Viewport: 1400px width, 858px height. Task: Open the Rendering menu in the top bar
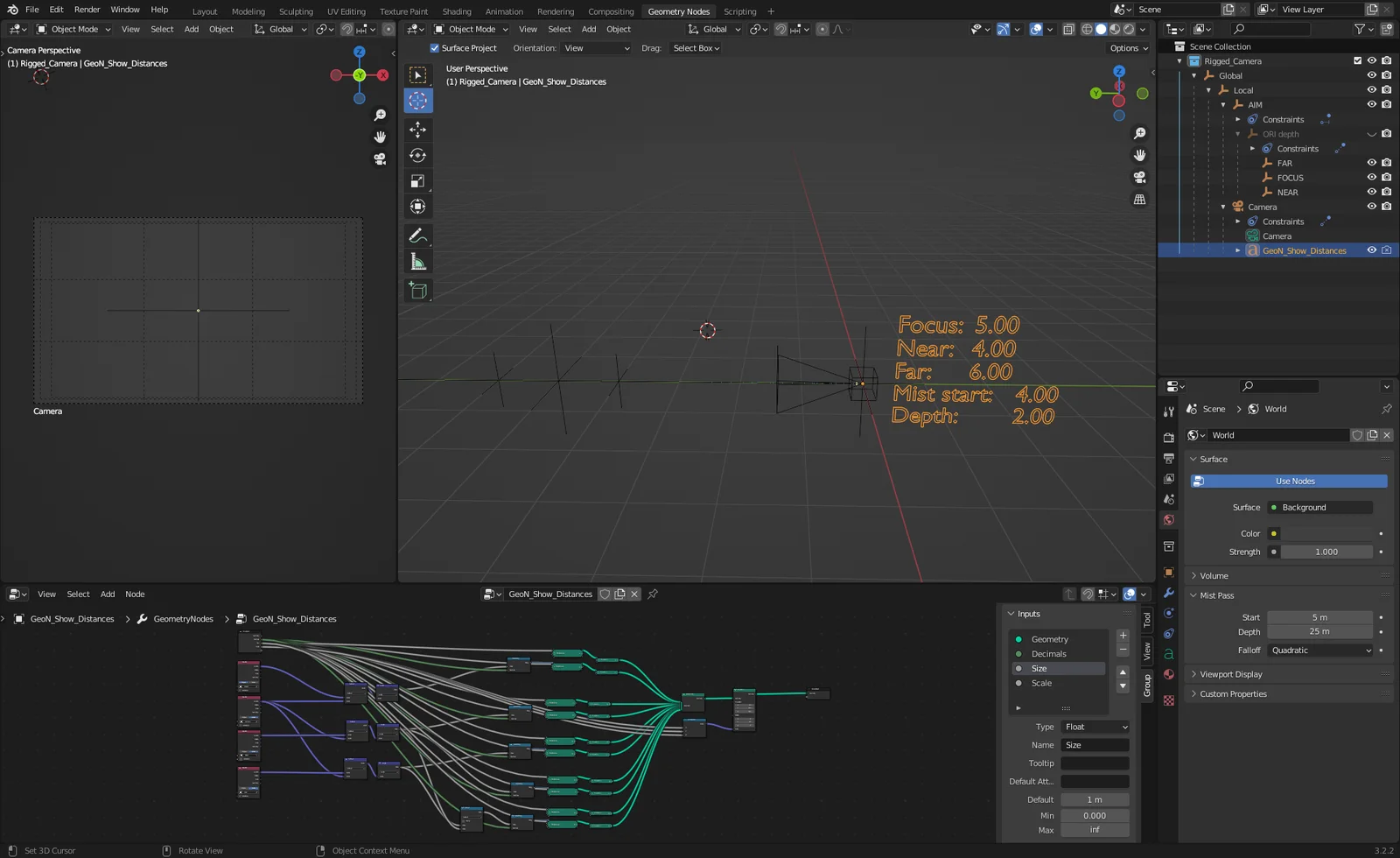(x=555, y=11)
